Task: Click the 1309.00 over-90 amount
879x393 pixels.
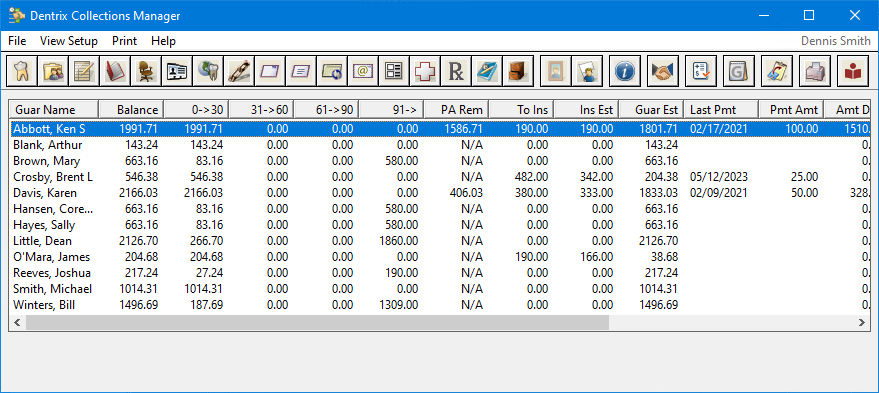Action: 399,306
